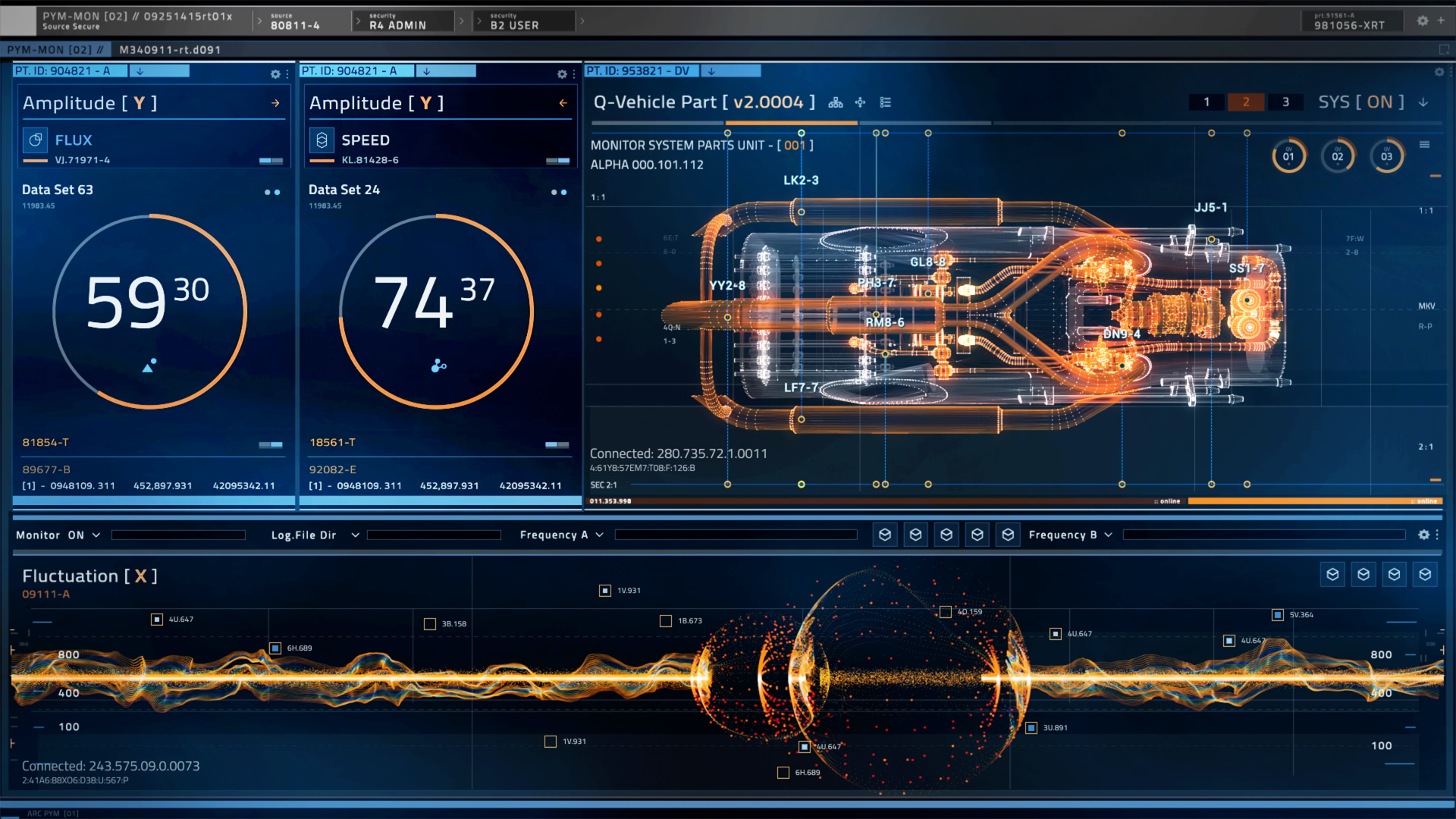
Task: Select the R4 ADMIN security tab
Action: click(397, 21)
